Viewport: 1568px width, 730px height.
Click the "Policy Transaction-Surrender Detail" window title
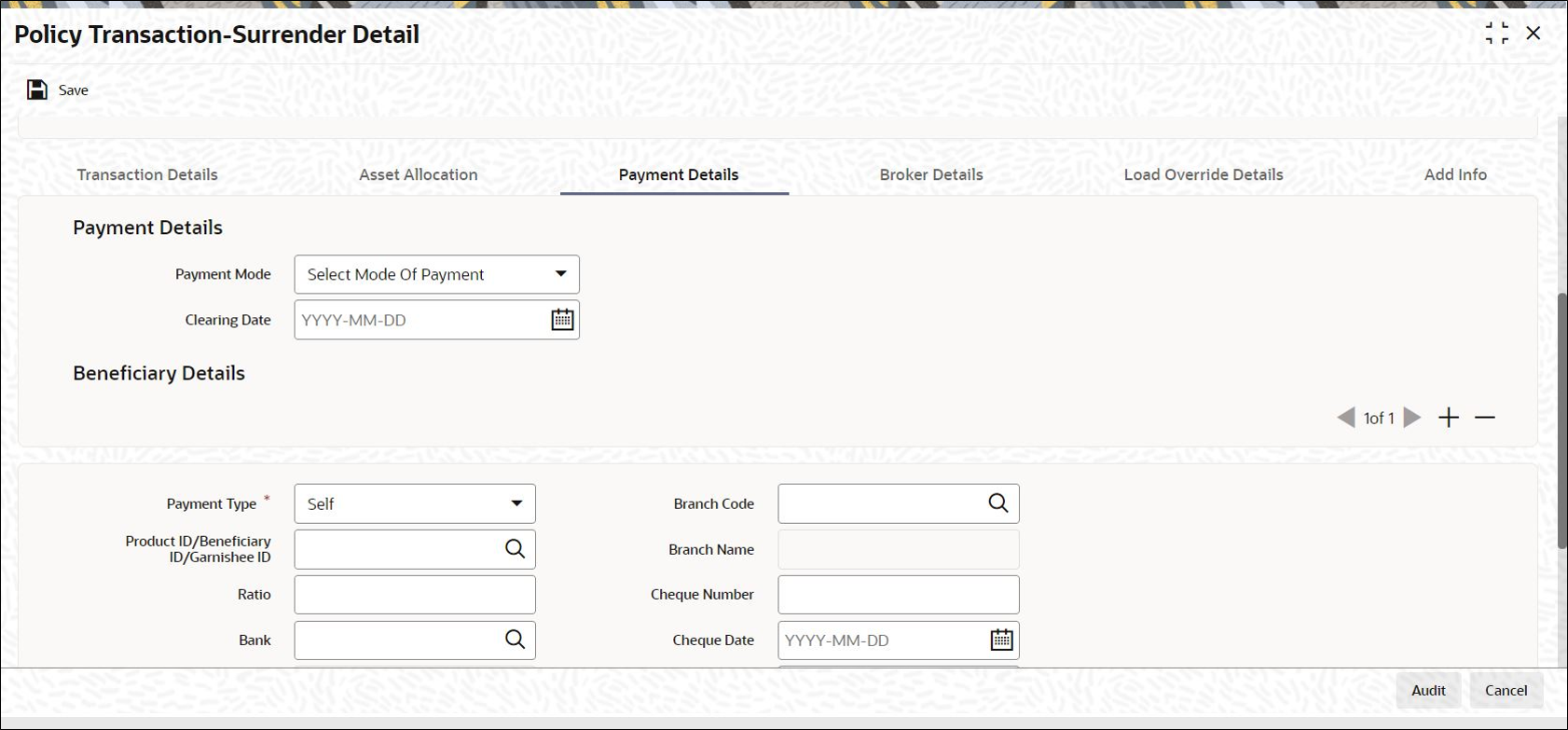pyautogui.click(x=217, y=34)
